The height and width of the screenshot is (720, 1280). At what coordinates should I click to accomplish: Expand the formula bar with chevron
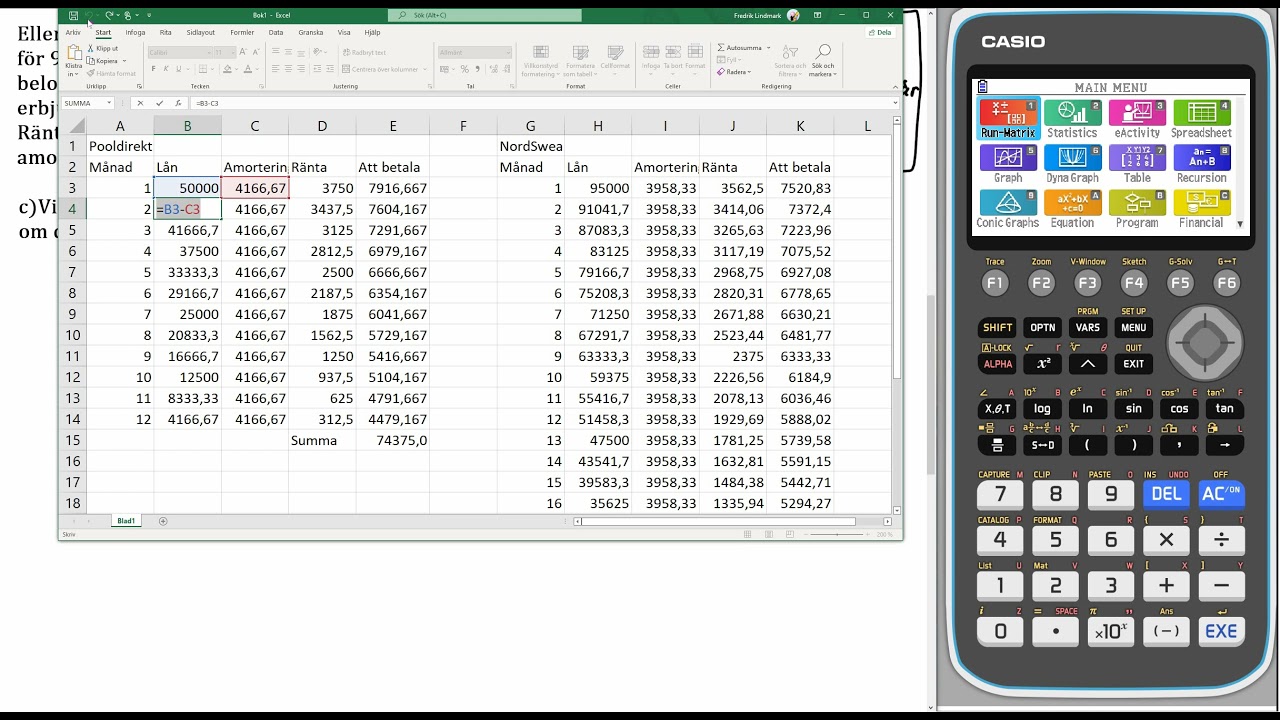pyautogui.click(x=894, y=103)
